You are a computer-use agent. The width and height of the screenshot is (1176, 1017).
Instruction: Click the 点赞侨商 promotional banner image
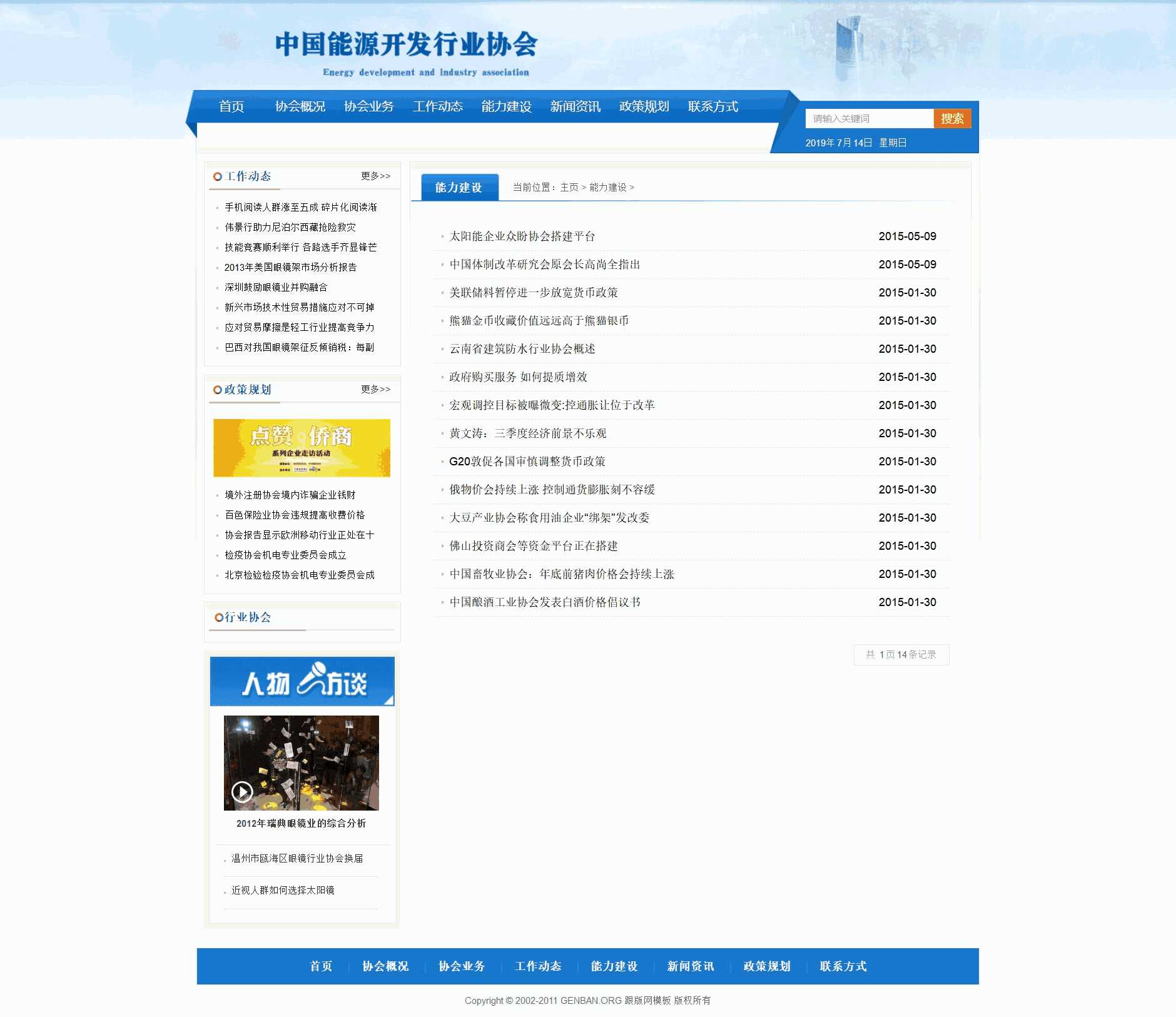(x=302, y=447)
